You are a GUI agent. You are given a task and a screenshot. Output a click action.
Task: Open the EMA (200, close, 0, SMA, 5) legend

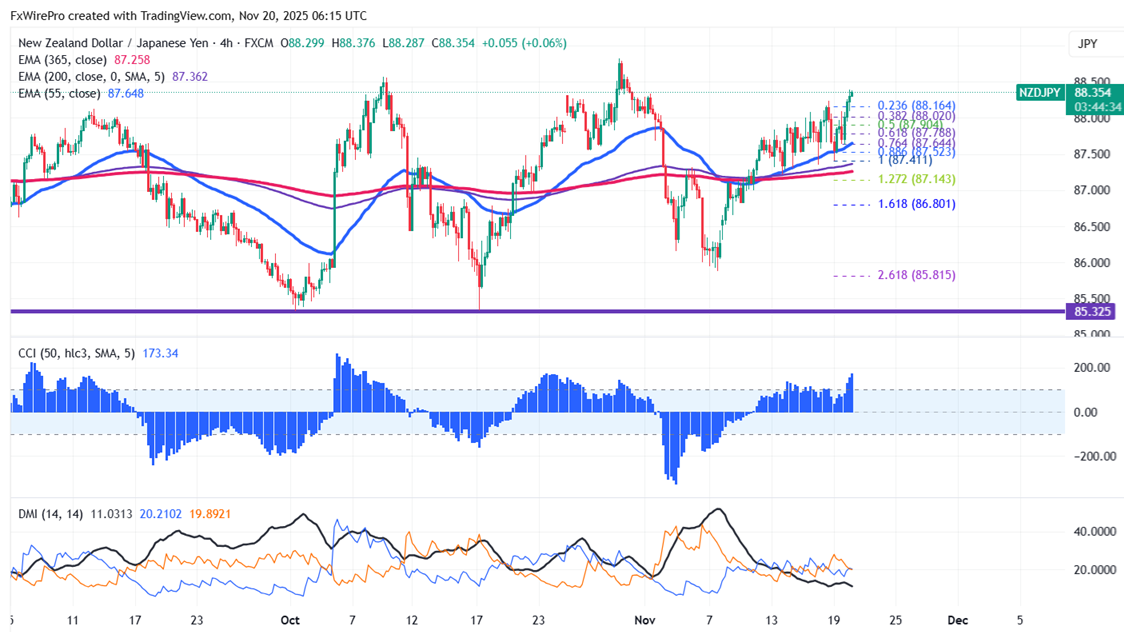click(92, 77)
